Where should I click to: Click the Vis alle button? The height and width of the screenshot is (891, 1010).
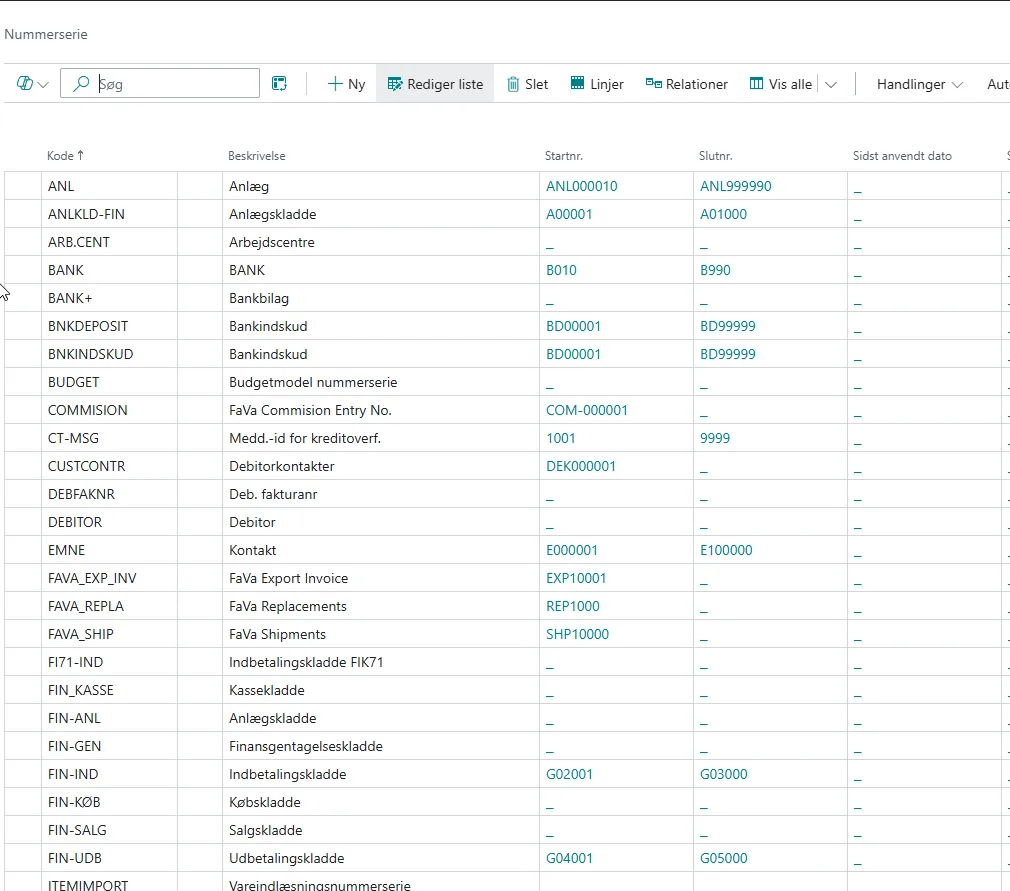tap(781, 84)
